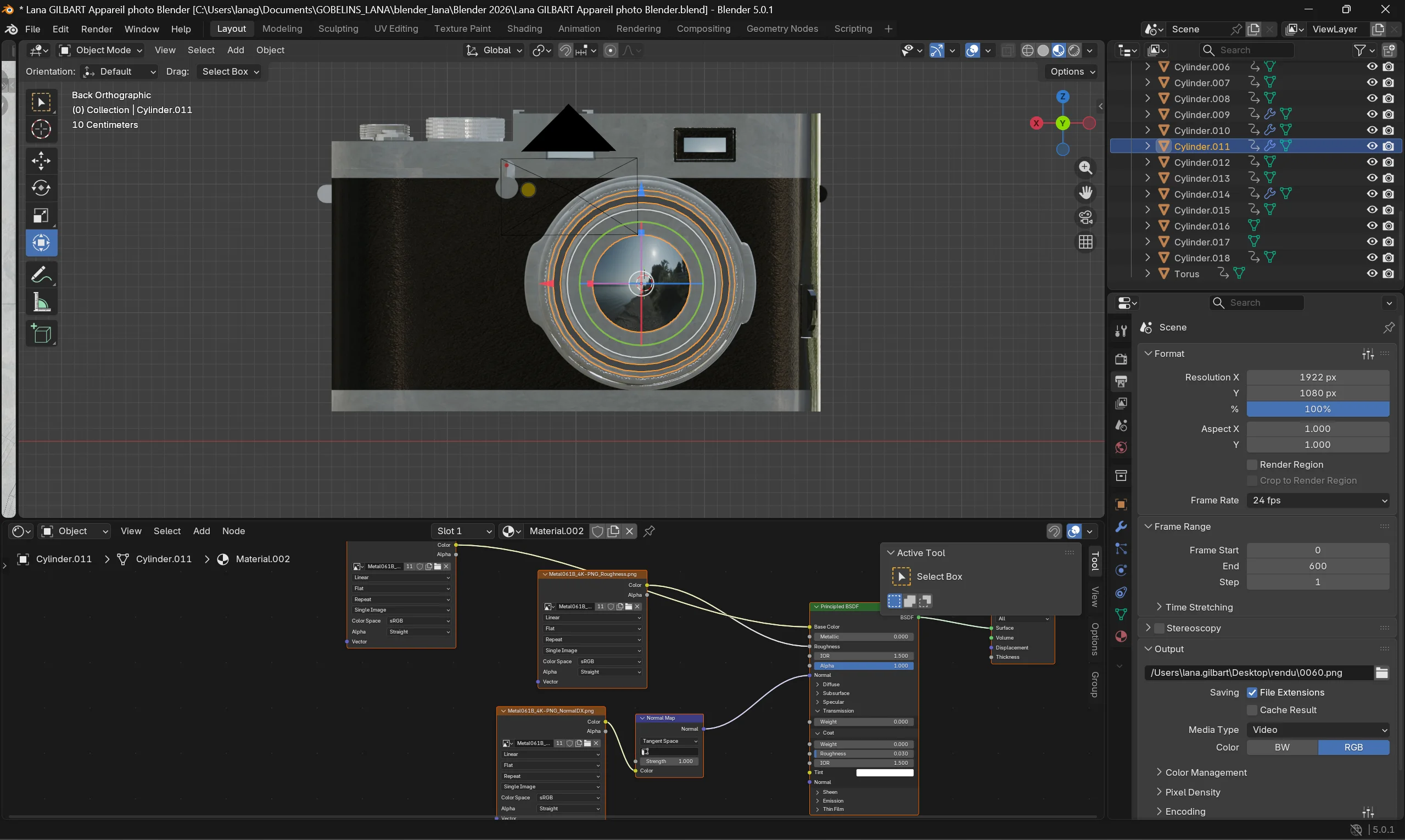Uncheck the File Extensions checkbox
This screenshot has width=1405, height=840.
point(1252,692)
